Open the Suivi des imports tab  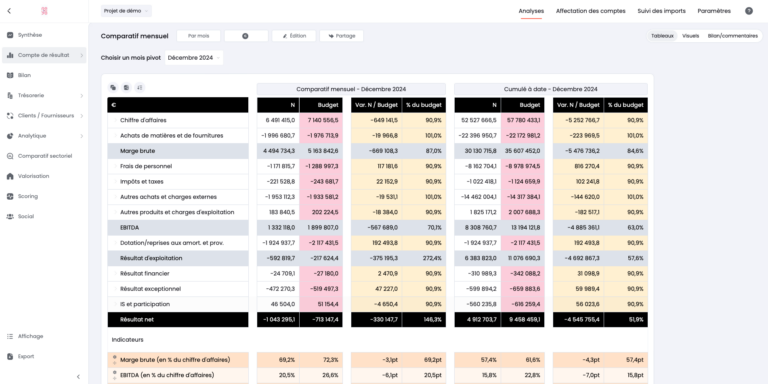click(x=661, y=11)
